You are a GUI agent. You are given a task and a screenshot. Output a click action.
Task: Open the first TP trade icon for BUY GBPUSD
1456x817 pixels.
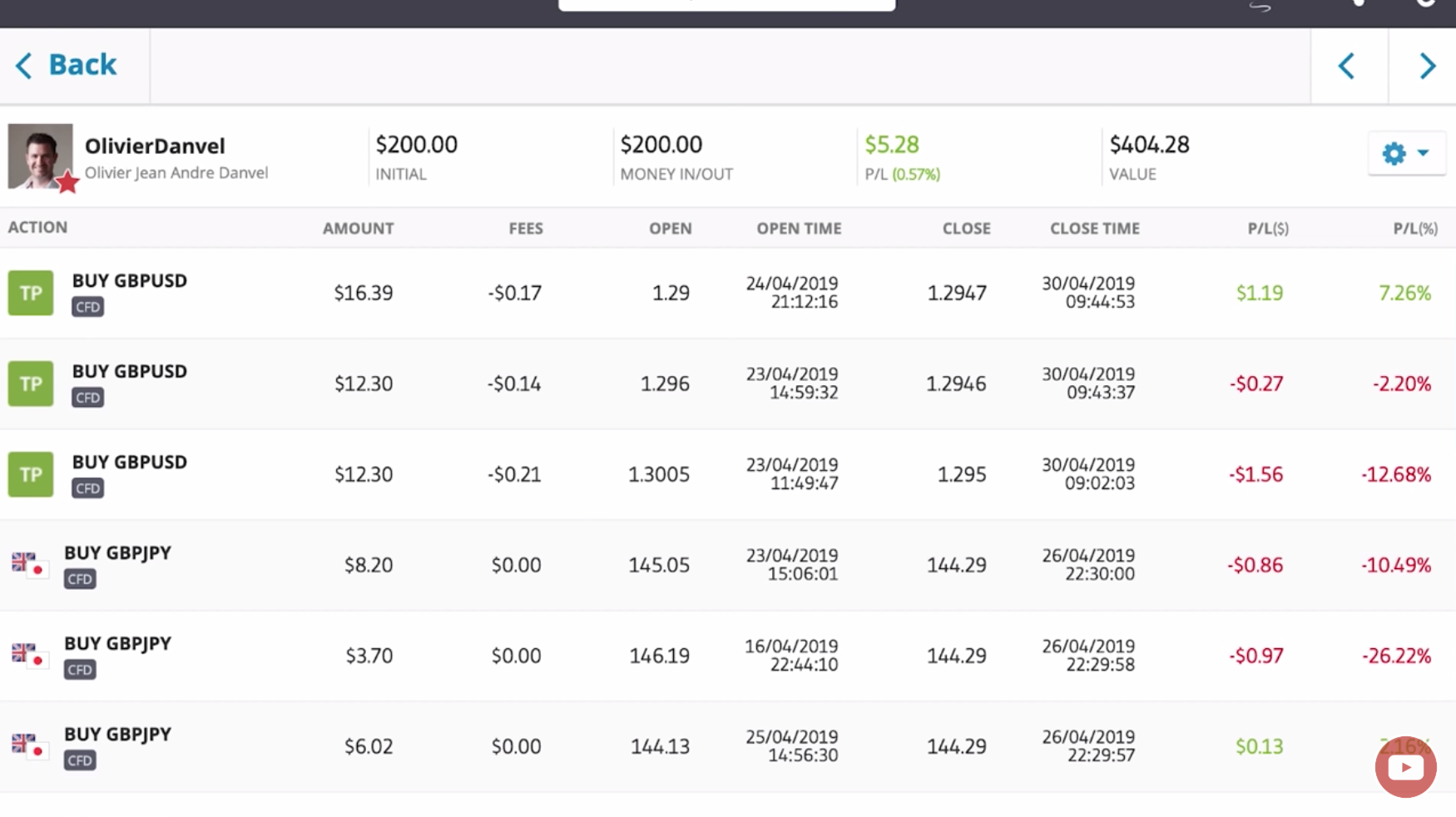tap(30, 293)
